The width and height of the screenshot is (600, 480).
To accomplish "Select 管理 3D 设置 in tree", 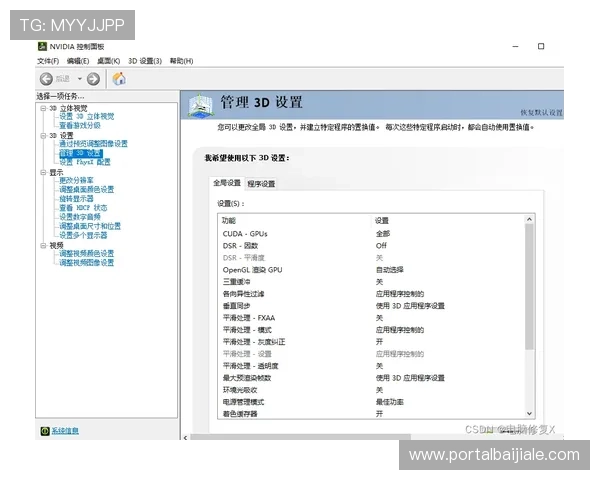I will pyautogui.click(x=81, y=153).
